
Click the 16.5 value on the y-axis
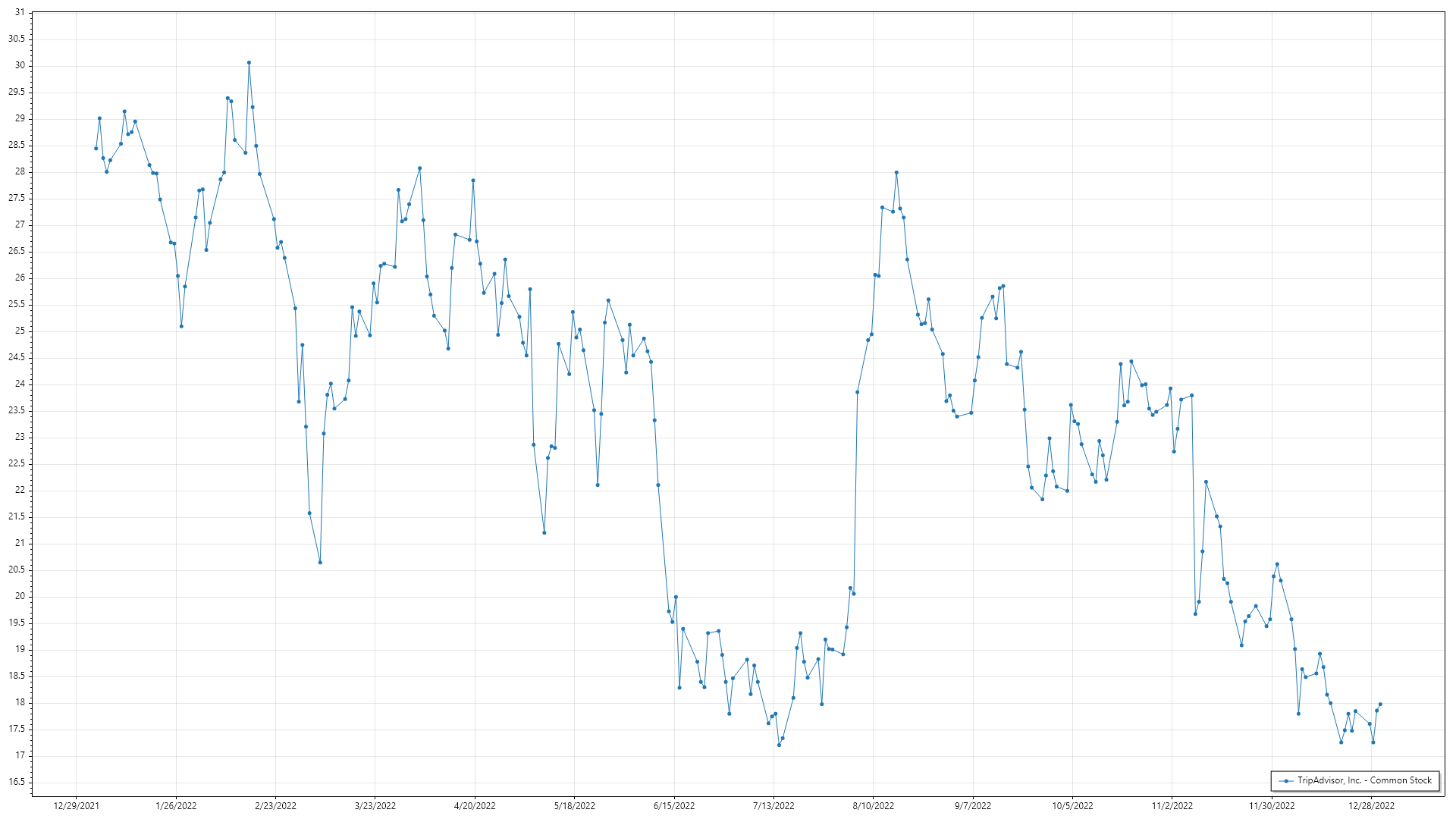pyautogui.click(x=17, y=782)
